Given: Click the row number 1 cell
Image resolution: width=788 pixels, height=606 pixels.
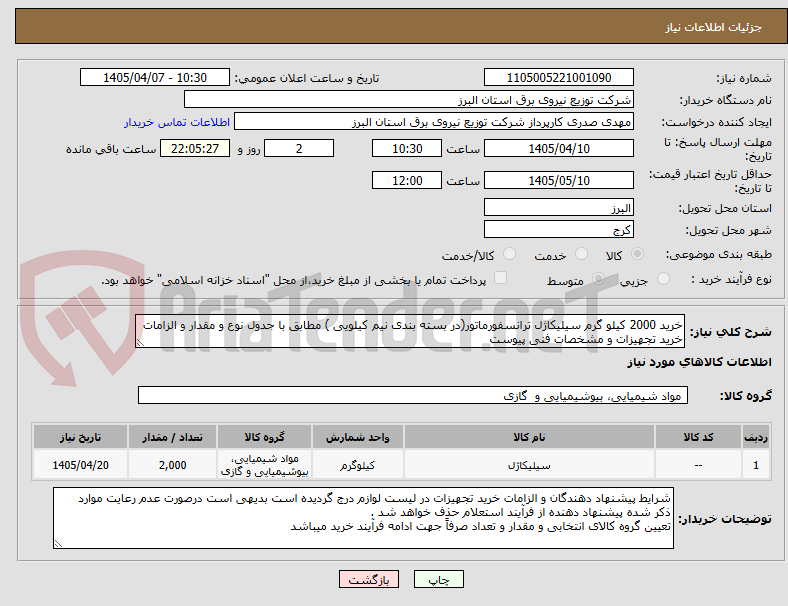Looking at the screenshot, I should [x=756, y=465].
